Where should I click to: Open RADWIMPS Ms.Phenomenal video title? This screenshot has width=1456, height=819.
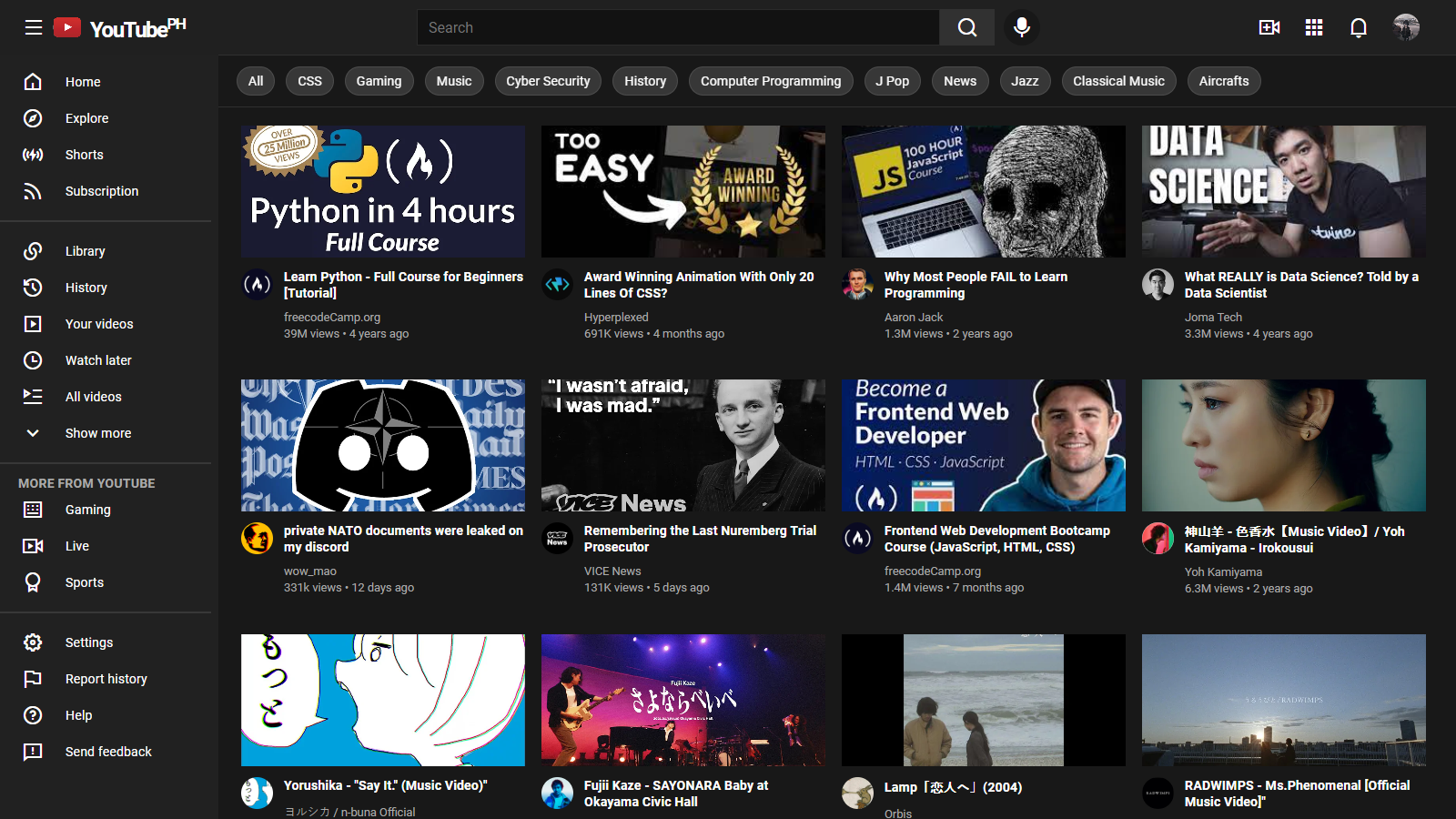(x=1297, y=794)
